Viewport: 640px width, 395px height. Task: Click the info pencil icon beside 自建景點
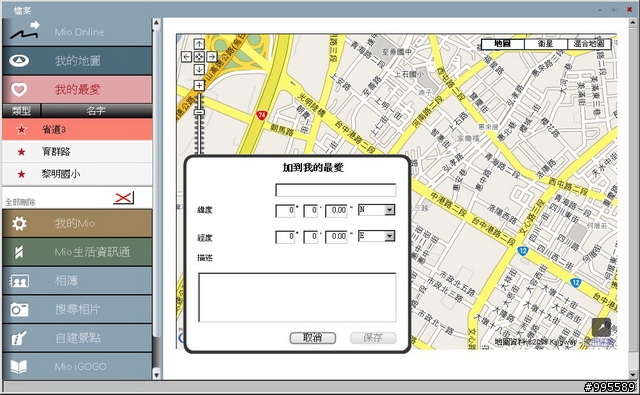[19, 338]
